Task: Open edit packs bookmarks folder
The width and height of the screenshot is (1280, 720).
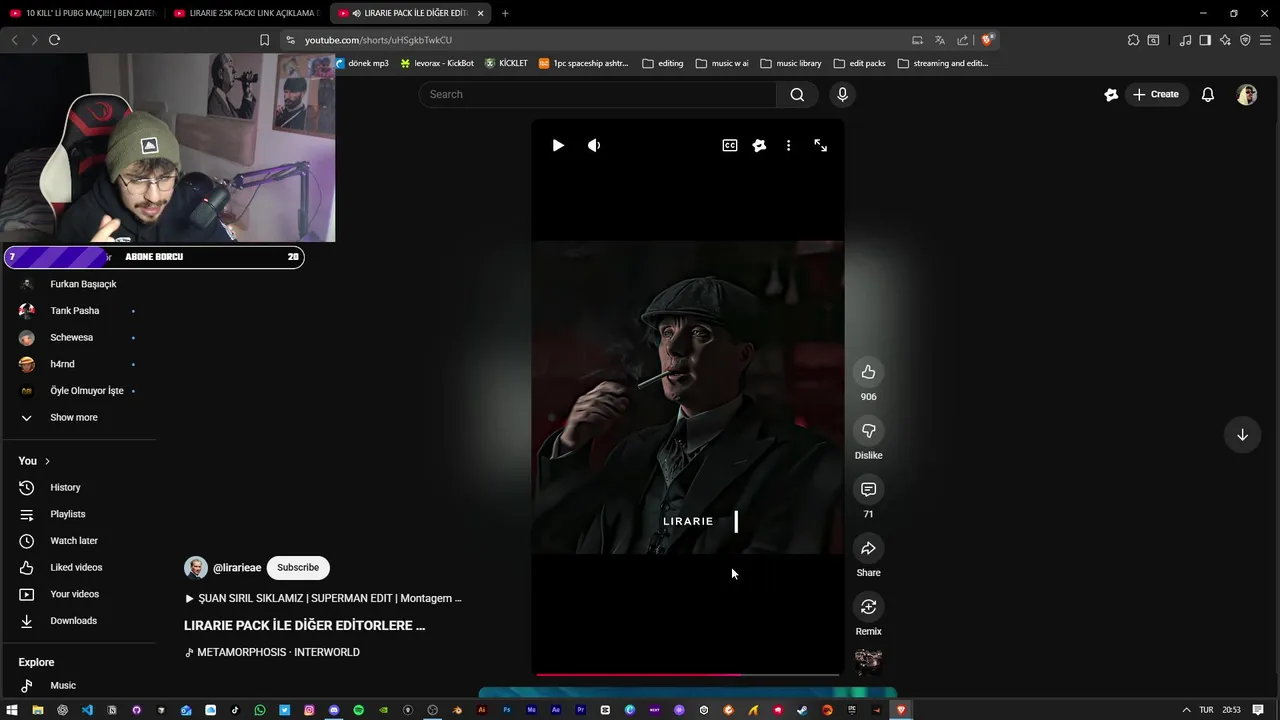Action: click(859, 63)
